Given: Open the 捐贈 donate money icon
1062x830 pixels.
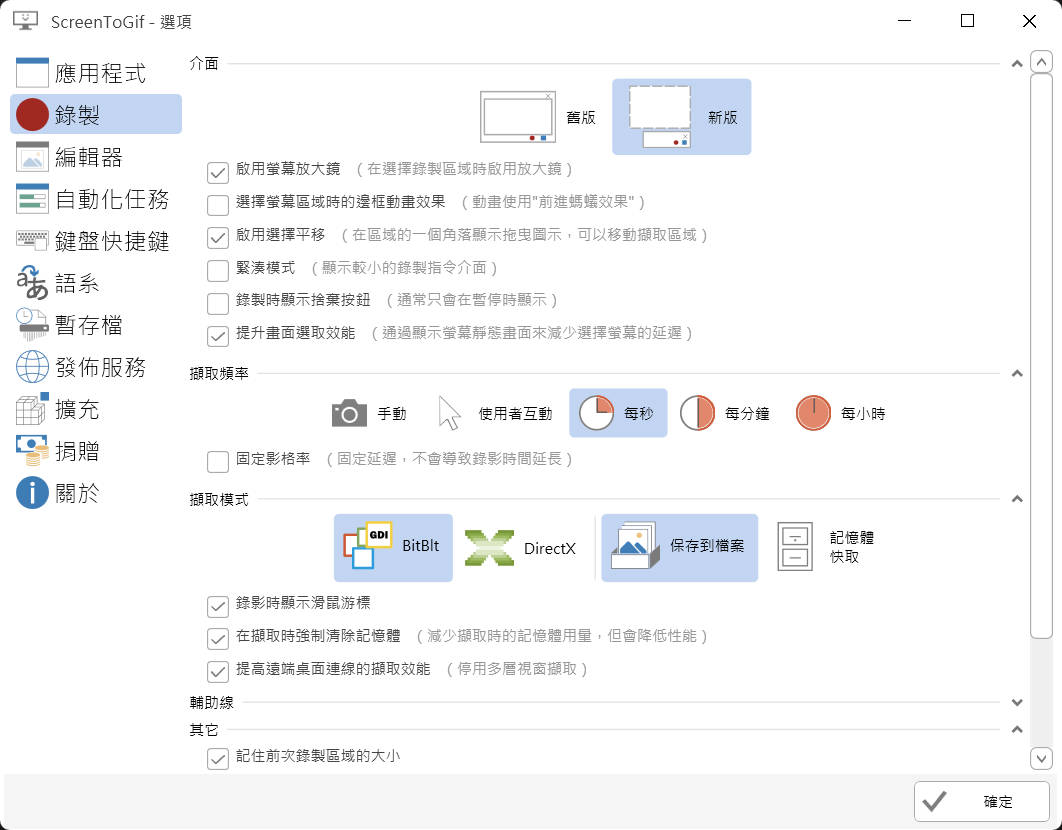Looking at the screenshot, I should point(32,451).
